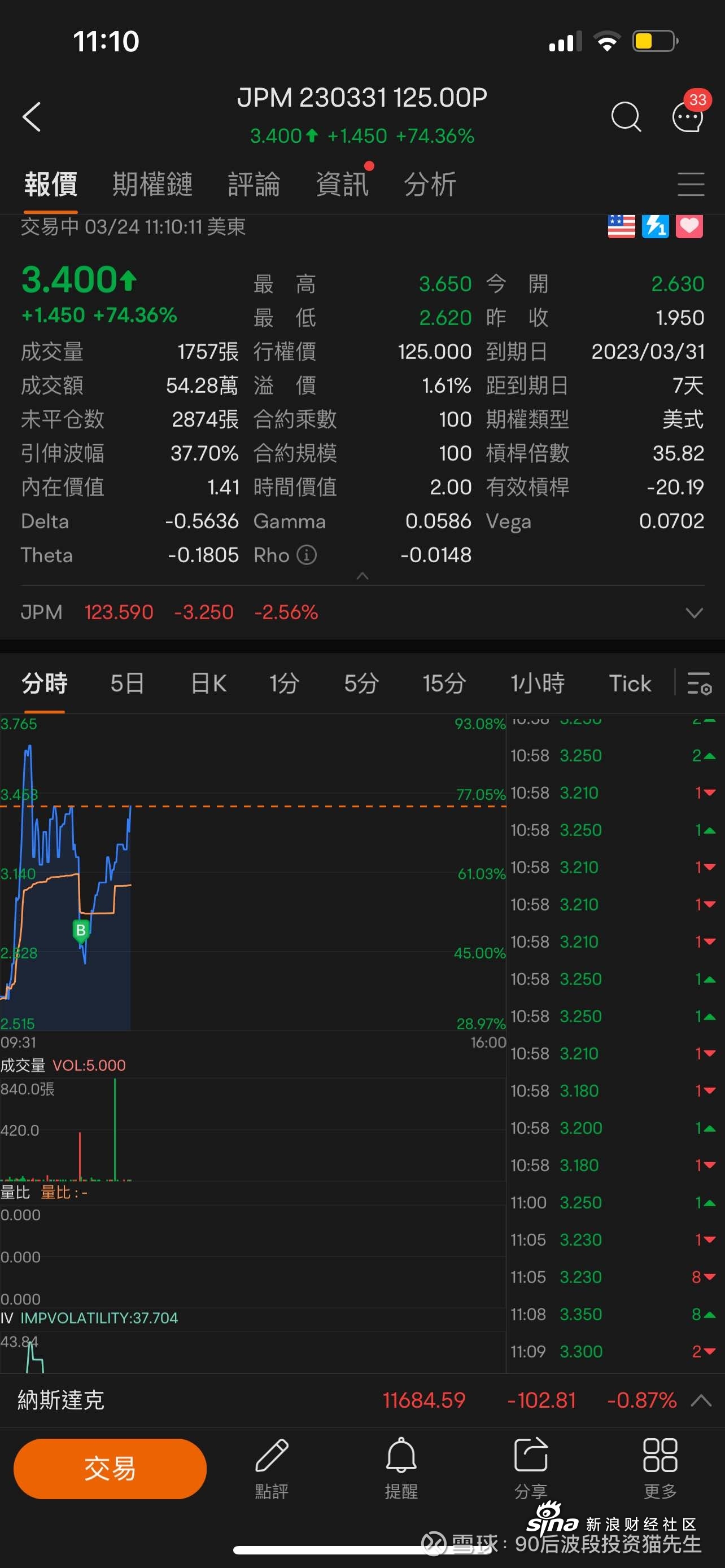The height and width of the screenshot is (1568, 725).
Task: Tap the green B buy marker on chart
Action: click(80, 931)
